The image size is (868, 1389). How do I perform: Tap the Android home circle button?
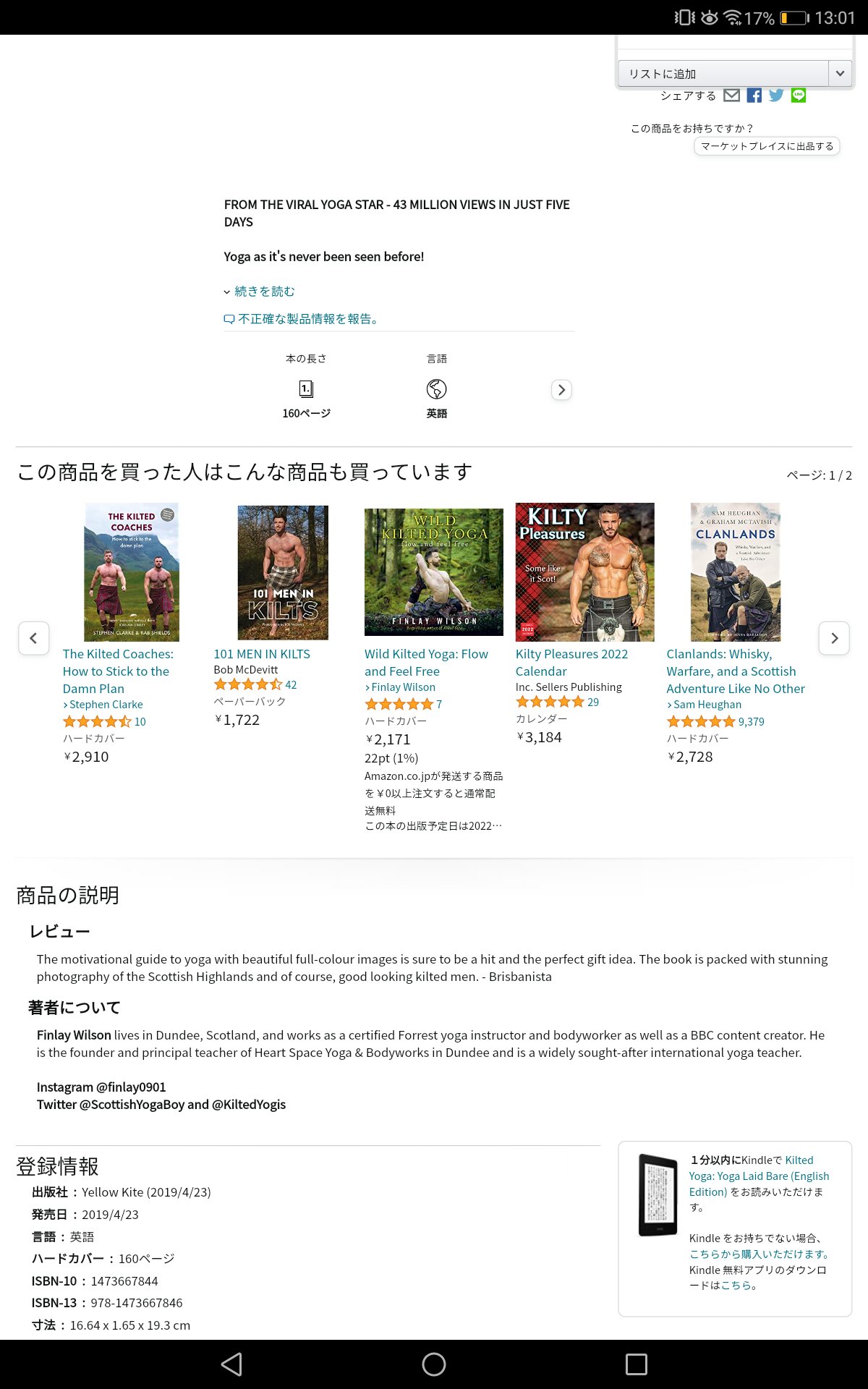[434, 1364]
